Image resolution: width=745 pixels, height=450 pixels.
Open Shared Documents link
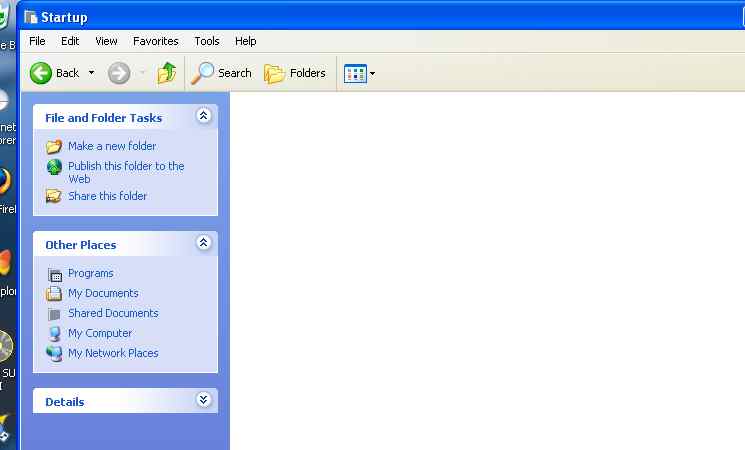tap(113, 313)
